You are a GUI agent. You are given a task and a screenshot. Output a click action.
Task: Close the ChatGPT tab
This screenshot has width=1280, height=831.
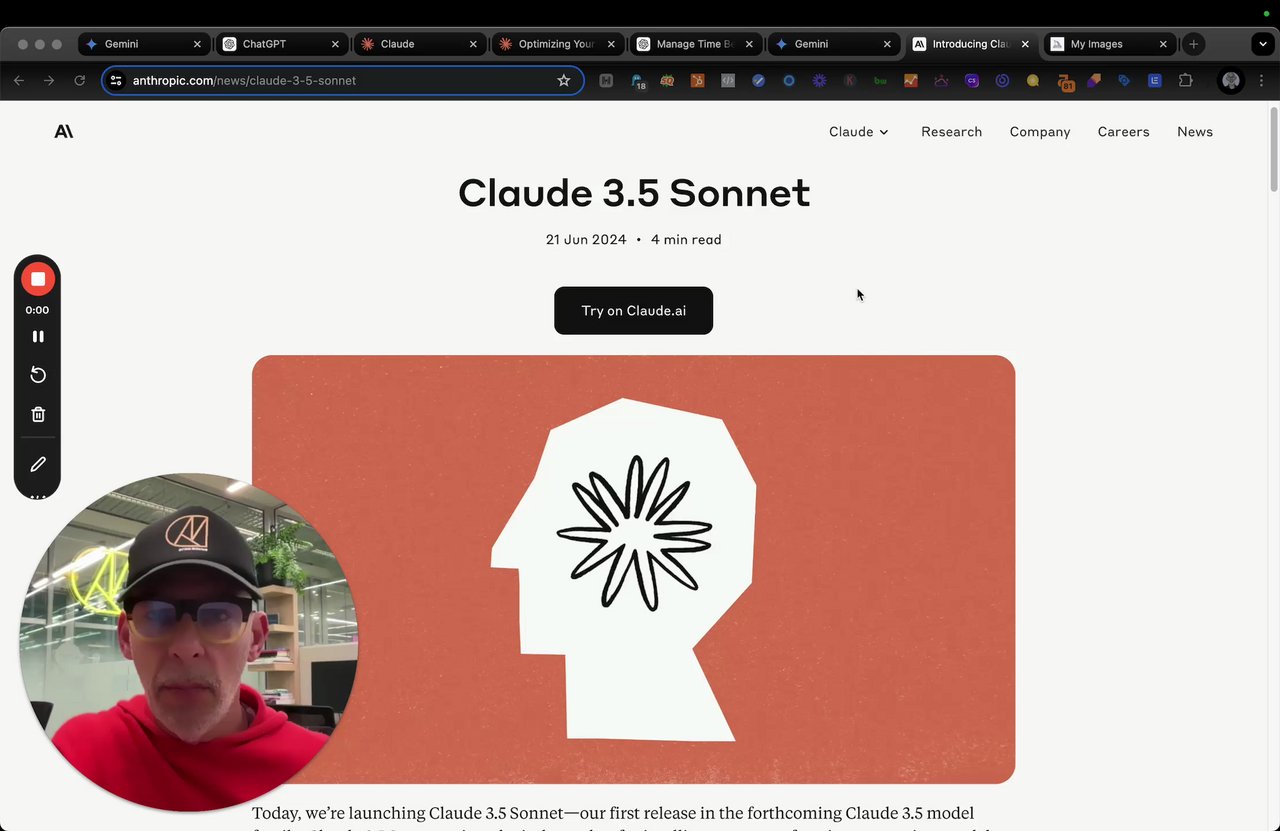335,44
